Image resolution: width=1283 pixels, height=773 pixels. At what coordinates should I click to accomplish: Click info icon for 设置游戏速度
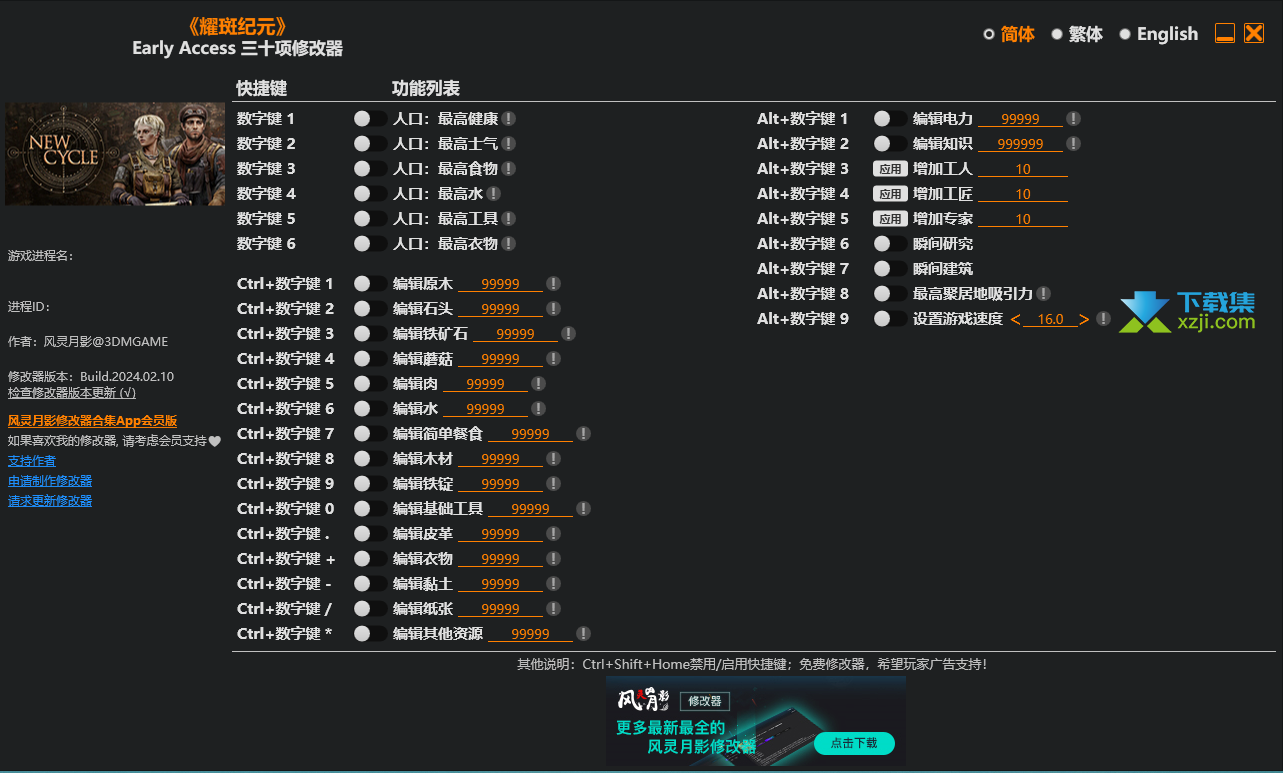[x=1103, y=318]
